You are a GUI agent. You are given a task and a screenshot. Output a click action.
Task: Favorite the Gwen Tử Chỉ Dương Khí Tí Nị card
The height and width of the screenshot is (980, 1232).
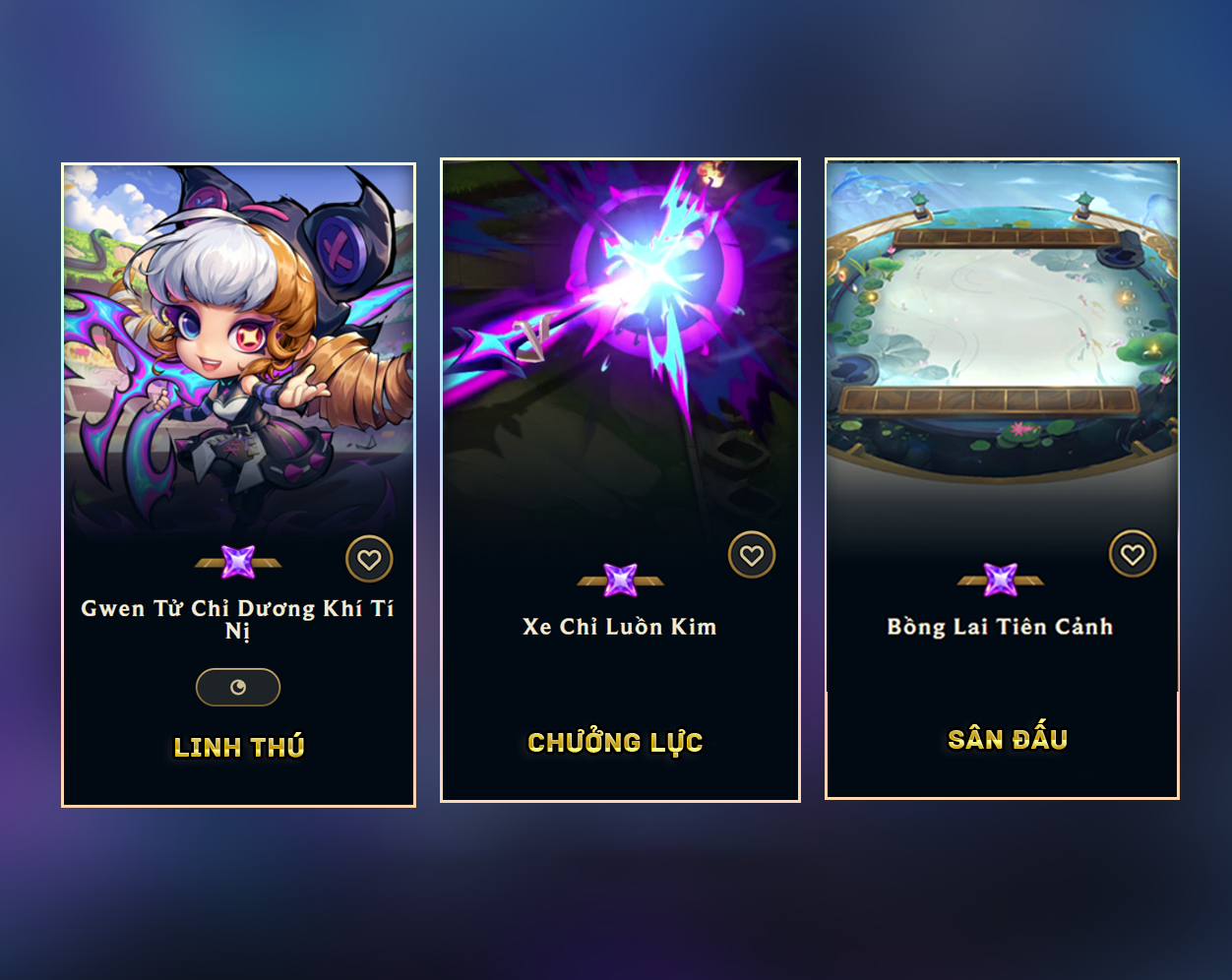click(369, 560)
